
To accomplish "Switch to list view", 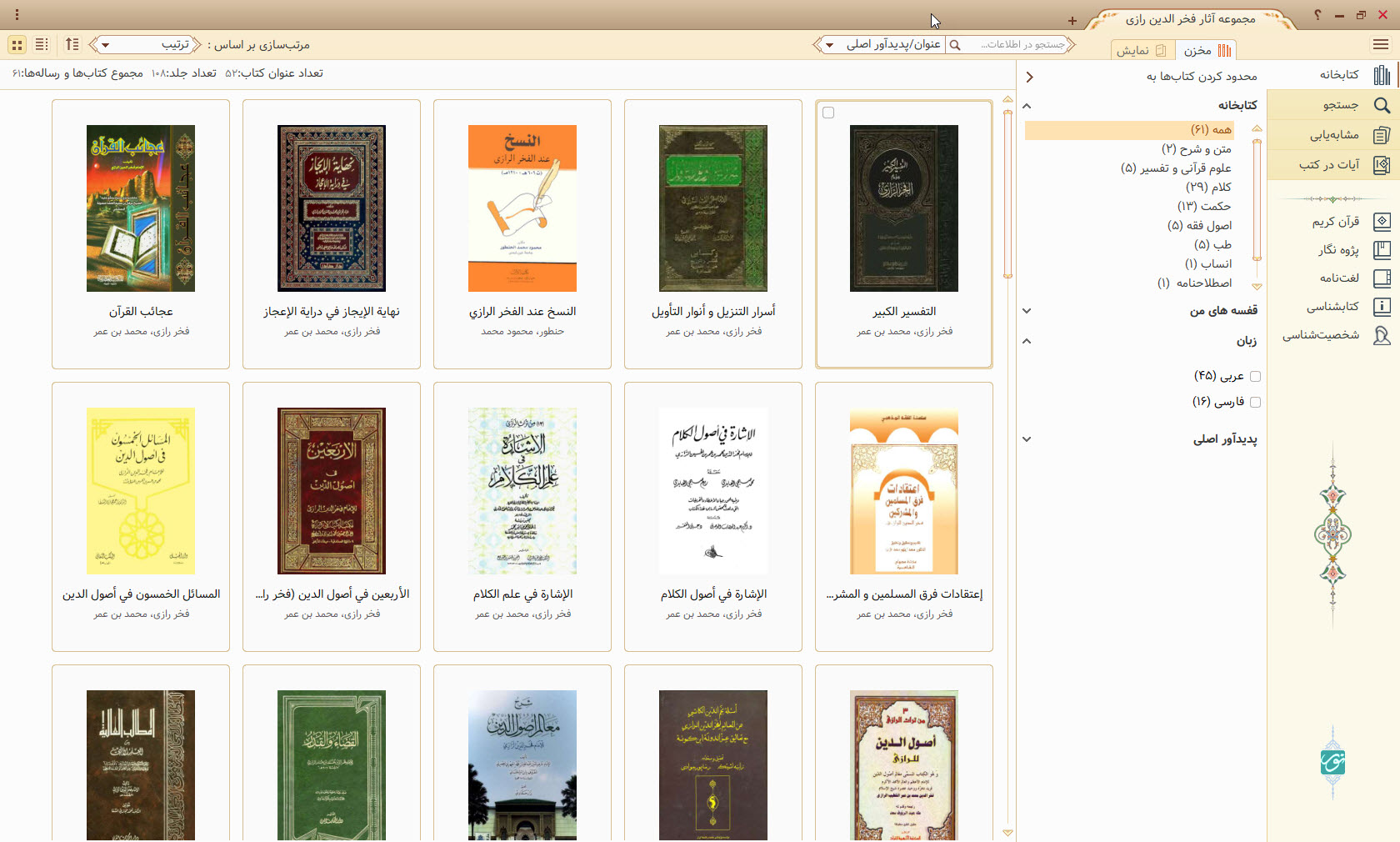I will pos(42,44).
